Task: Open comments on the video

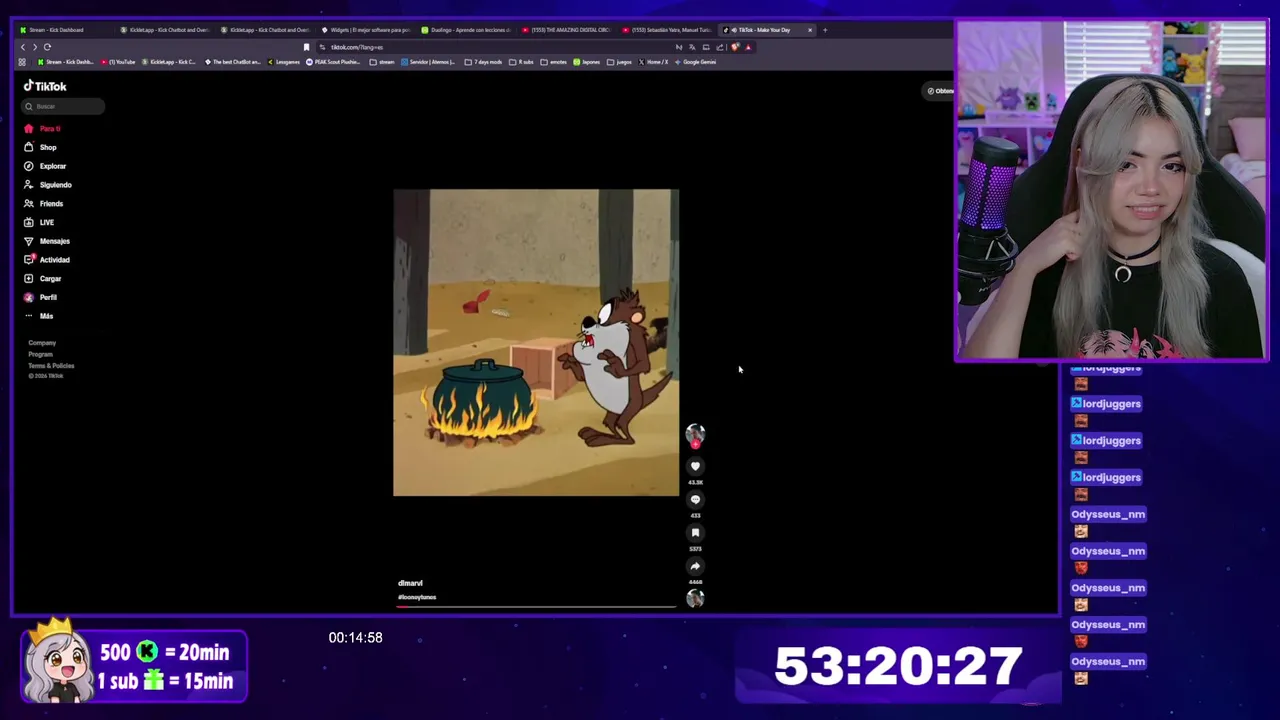Action: coord(695,499)
